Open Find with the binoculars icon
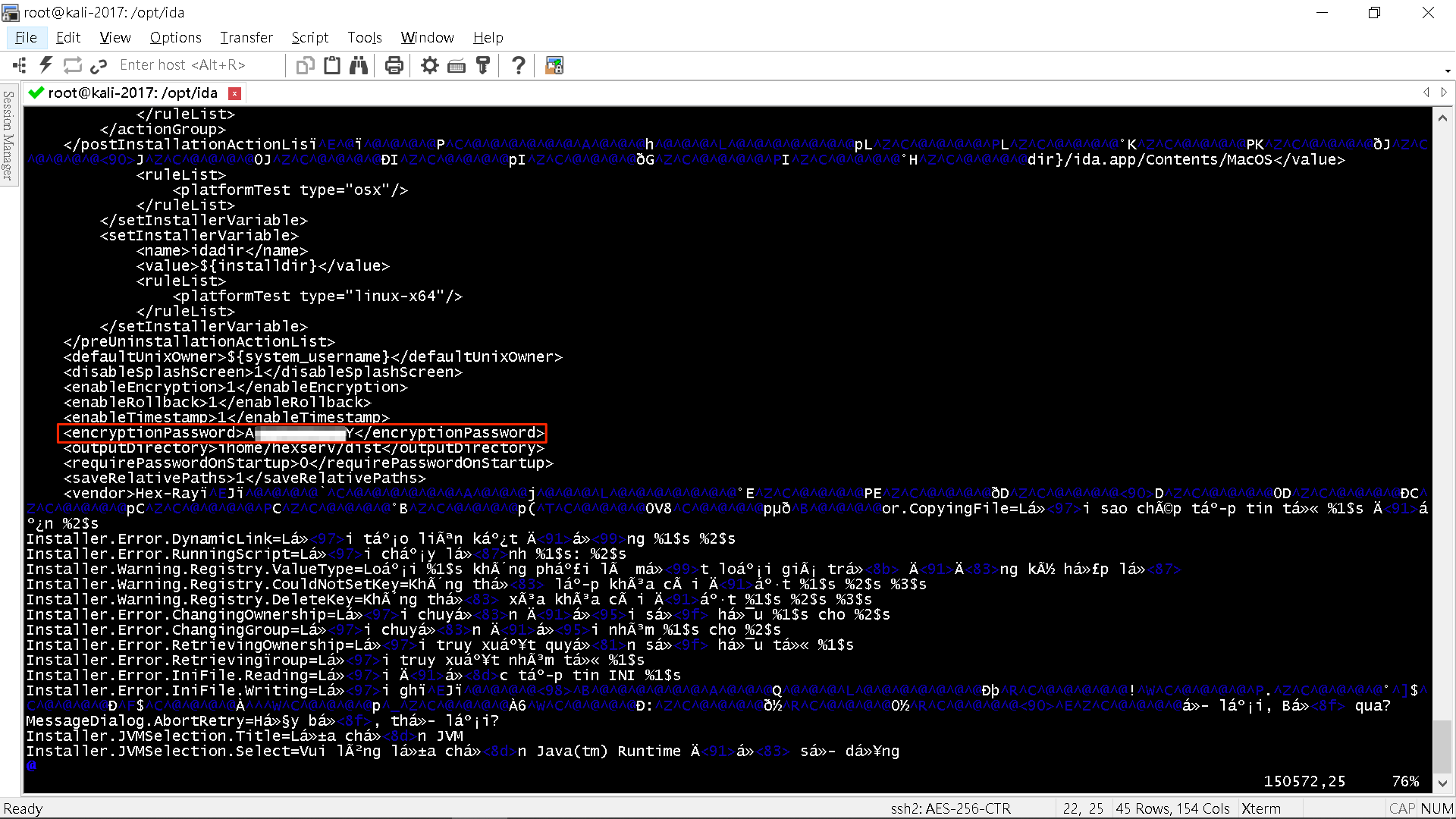 [x=359, y=66]
